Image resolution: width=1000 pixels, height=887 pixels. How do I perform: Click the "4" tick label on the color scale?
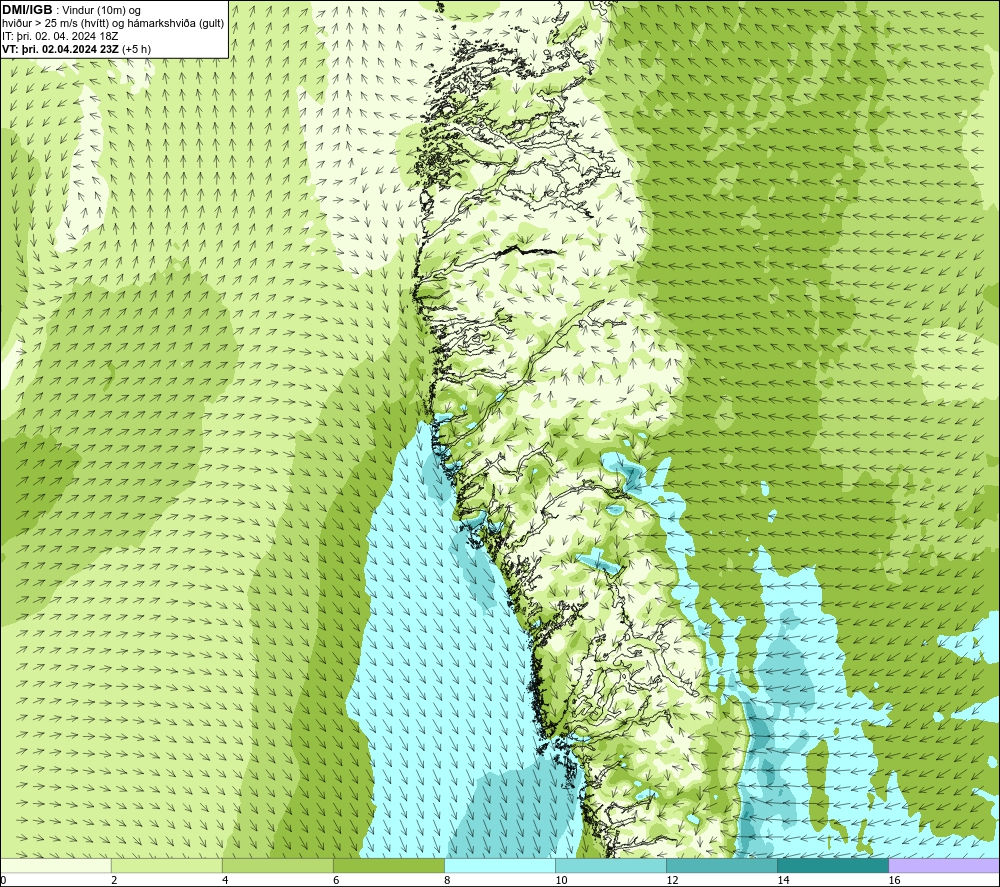point(225,881)
